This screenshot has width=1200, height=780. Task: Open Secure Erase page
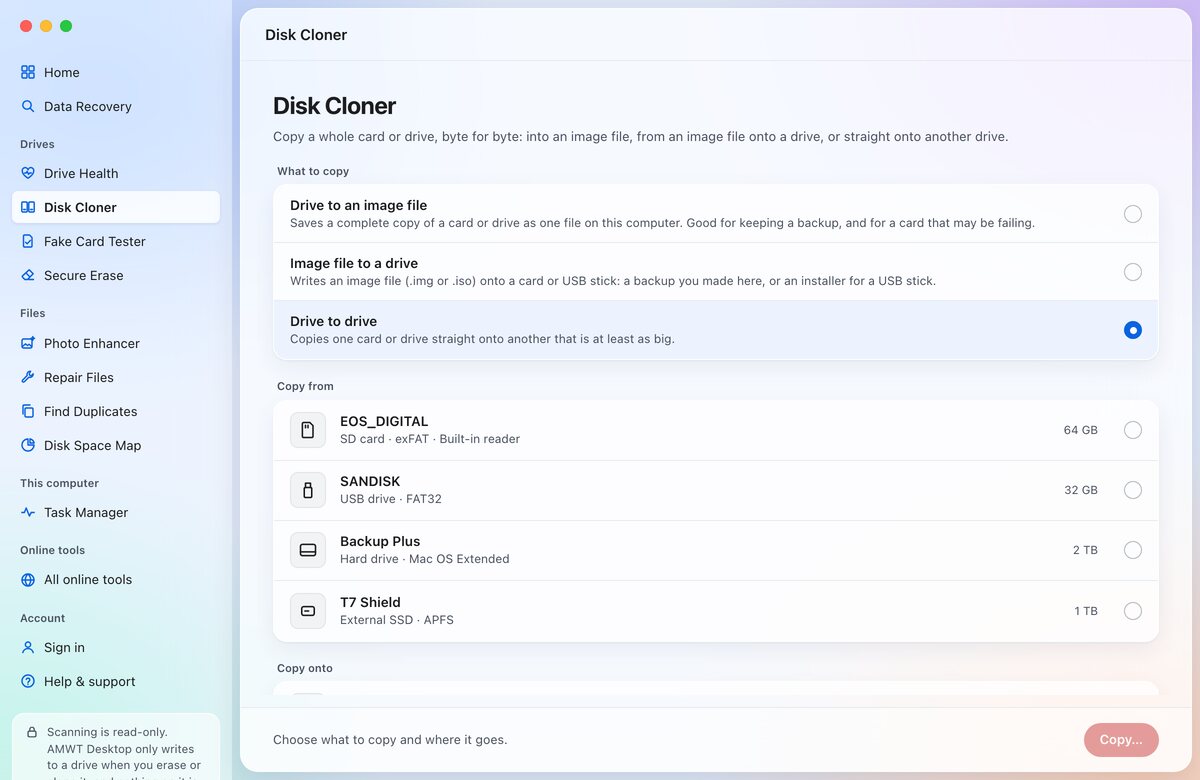coord(116,275)
